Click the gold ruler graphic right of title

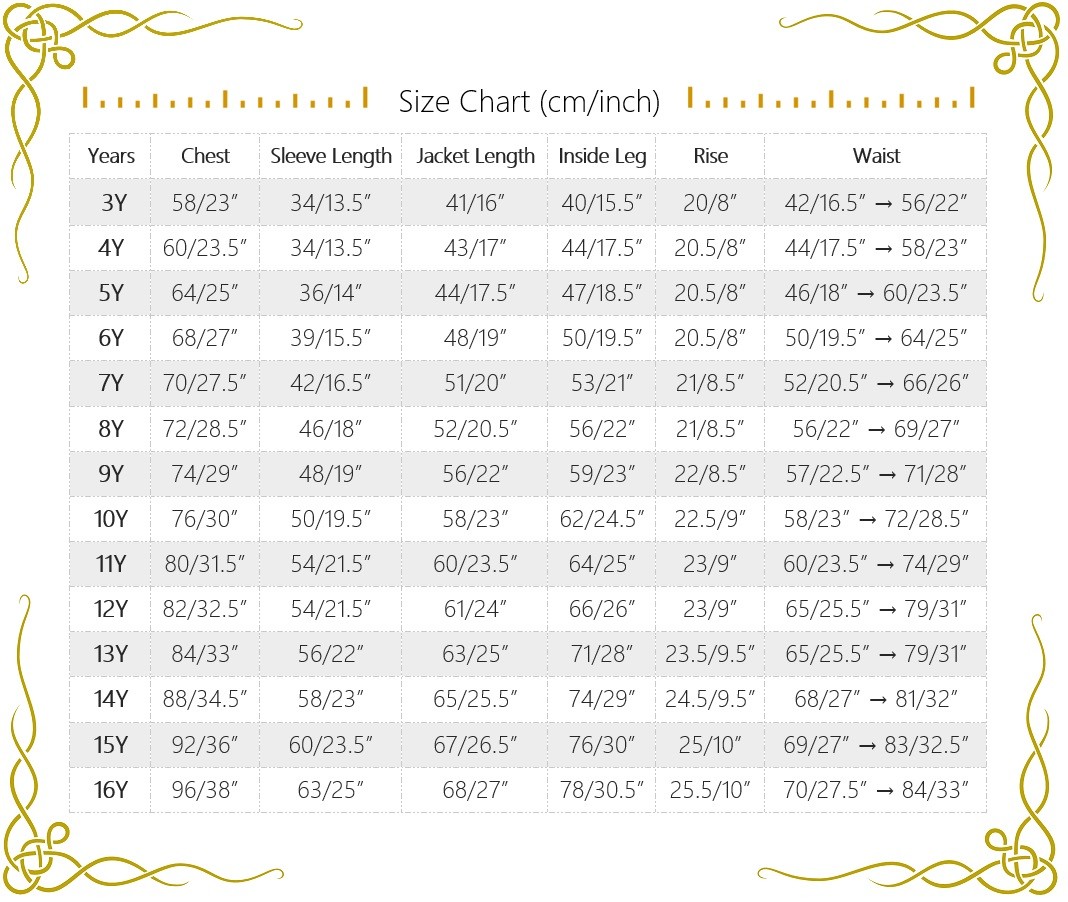coord(831,98)
